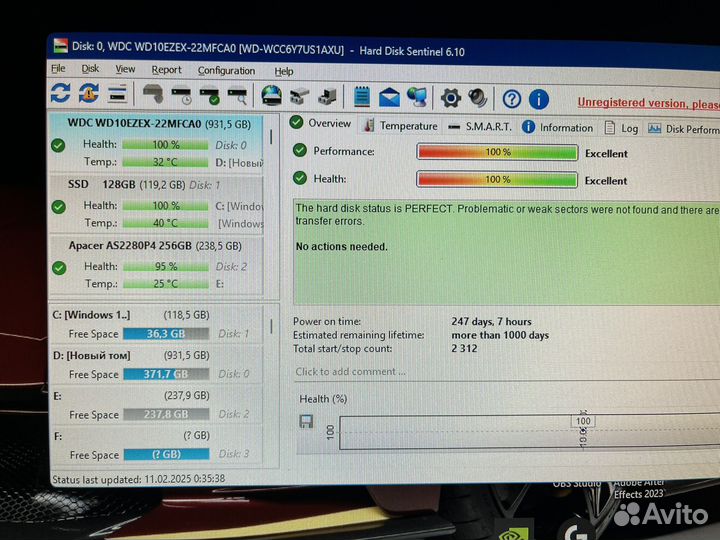Open the View menu
Screen dimensions: 720x540
[125, 69]
